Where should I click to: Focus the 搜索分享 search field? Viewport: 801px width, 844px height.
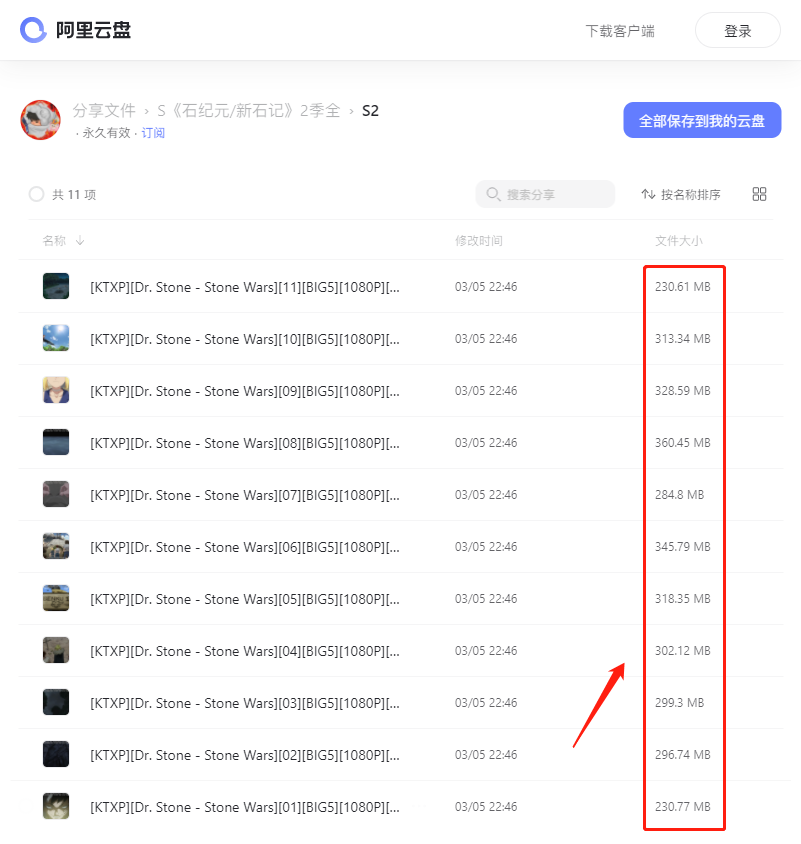pos(545,194)
